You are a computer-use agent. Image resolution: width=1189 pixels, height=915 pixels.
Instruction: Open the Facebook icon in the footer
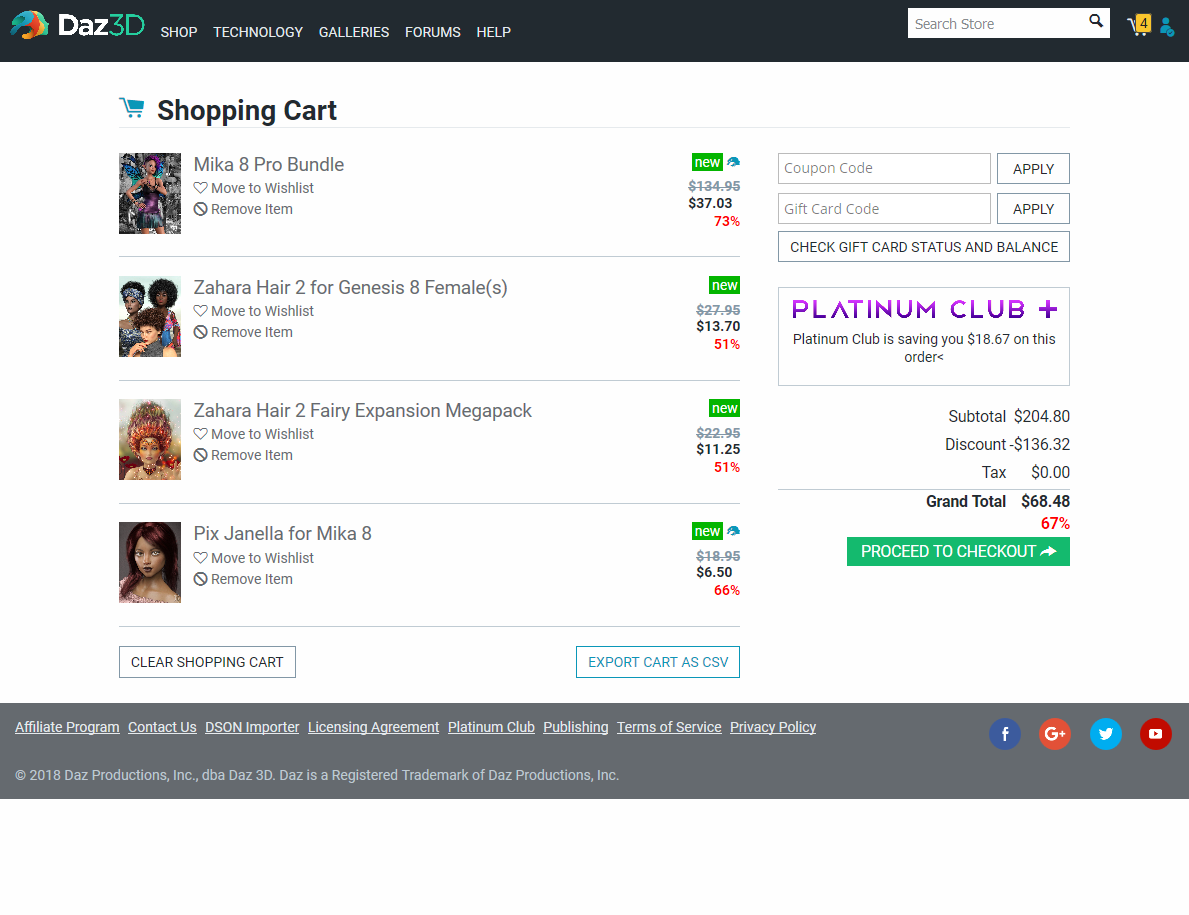click(x=1005, y=733)
